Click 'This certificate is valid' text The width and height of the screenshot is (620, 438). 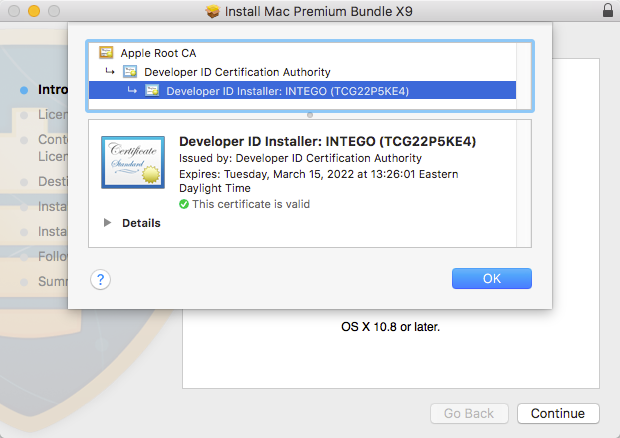251,204
